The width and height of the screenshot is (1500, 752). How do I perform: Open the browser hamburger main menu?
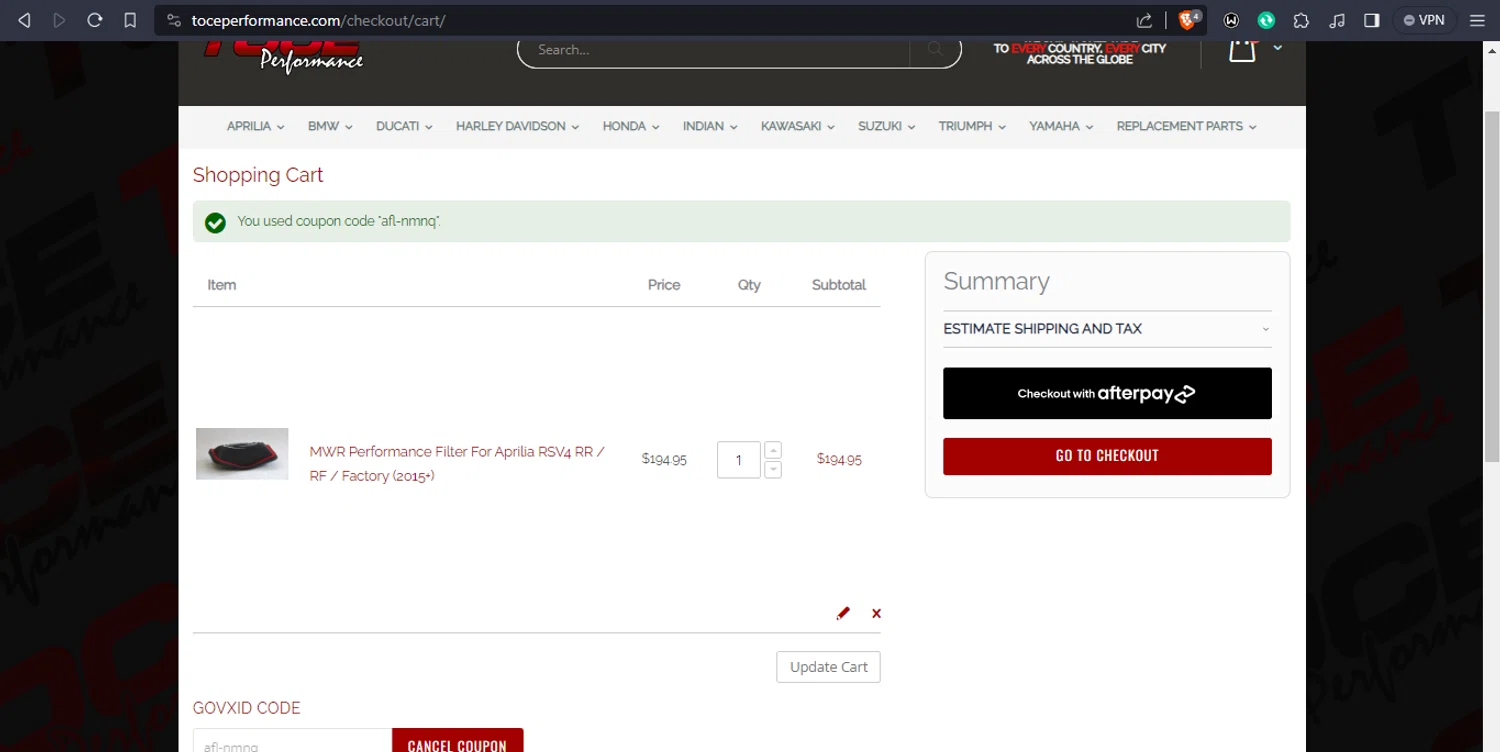[x=1477, y=20]
